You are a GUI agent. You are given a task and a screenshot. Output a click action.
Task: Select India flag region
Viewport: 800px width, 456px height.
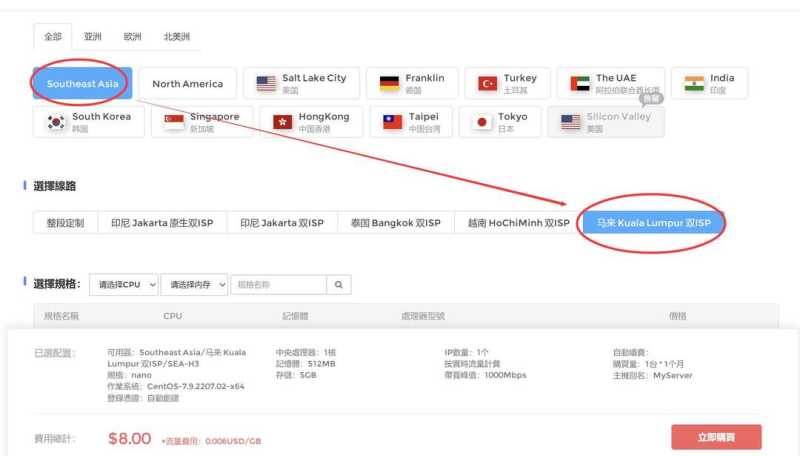pyautogui.click(x=710, y=83)
